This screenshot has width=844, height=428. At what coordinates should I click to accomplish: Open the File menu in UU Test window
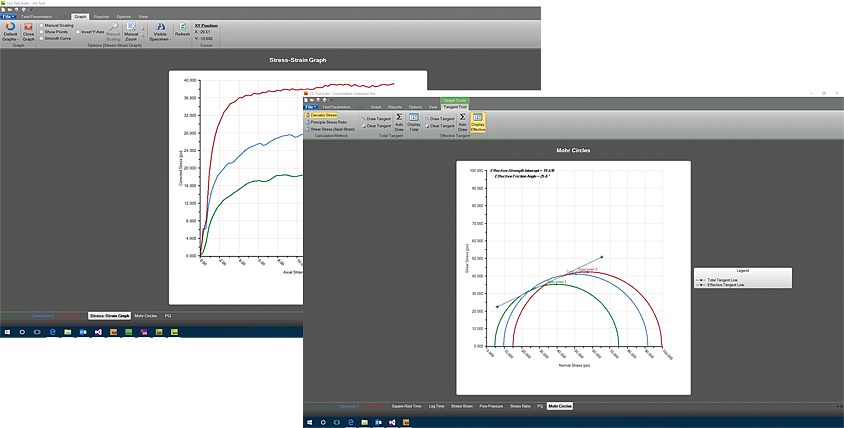pyautogui.click(x=8, y=16)
